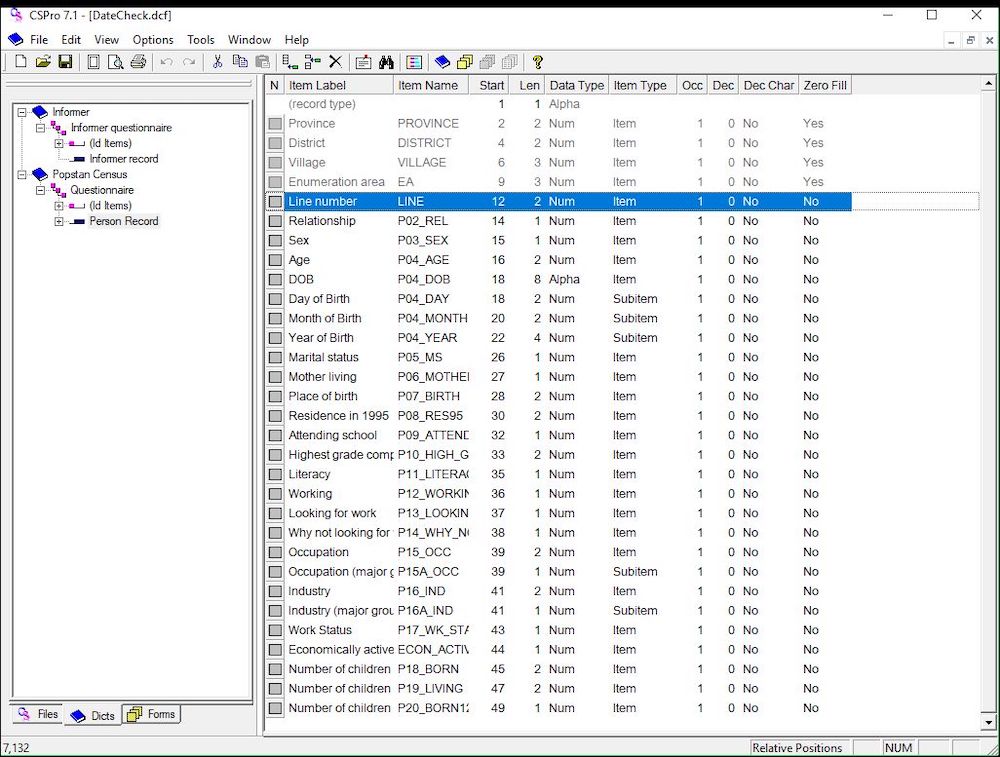Image resolution: width=1000 pixels, height=757 pixels.
Task: Expand (Id Items) under Informer questionnaire
Action: [x=59, y=143]
